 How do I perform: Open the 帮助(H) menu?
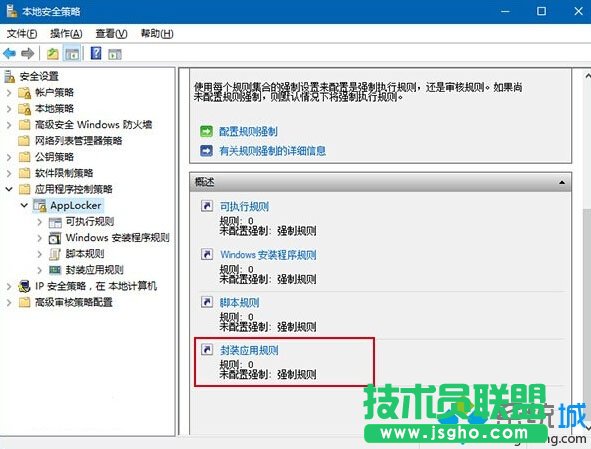tap(157, 34)
